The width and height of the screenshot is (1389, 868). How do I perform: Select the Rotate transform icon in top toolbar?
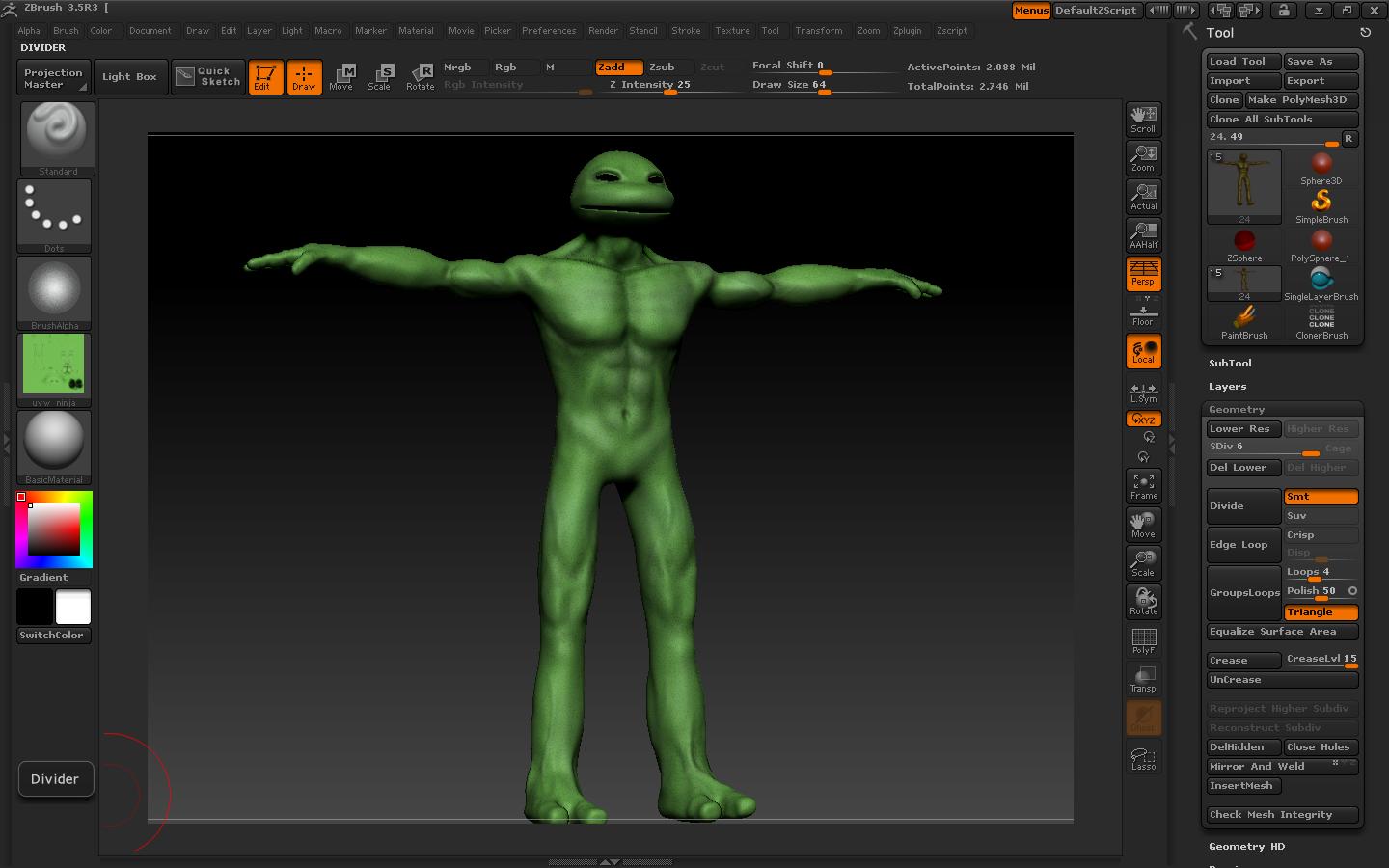click(421, 76)
